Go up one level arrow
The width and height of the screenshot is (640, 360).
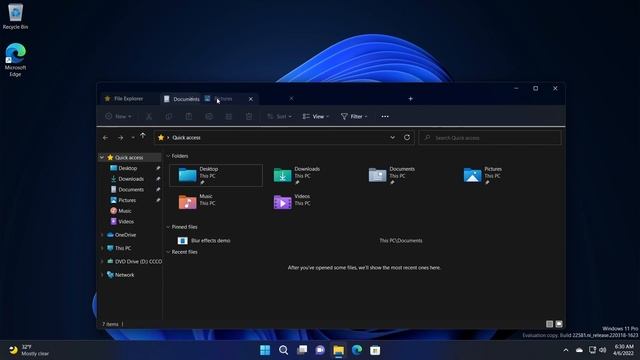coord(142,136)
